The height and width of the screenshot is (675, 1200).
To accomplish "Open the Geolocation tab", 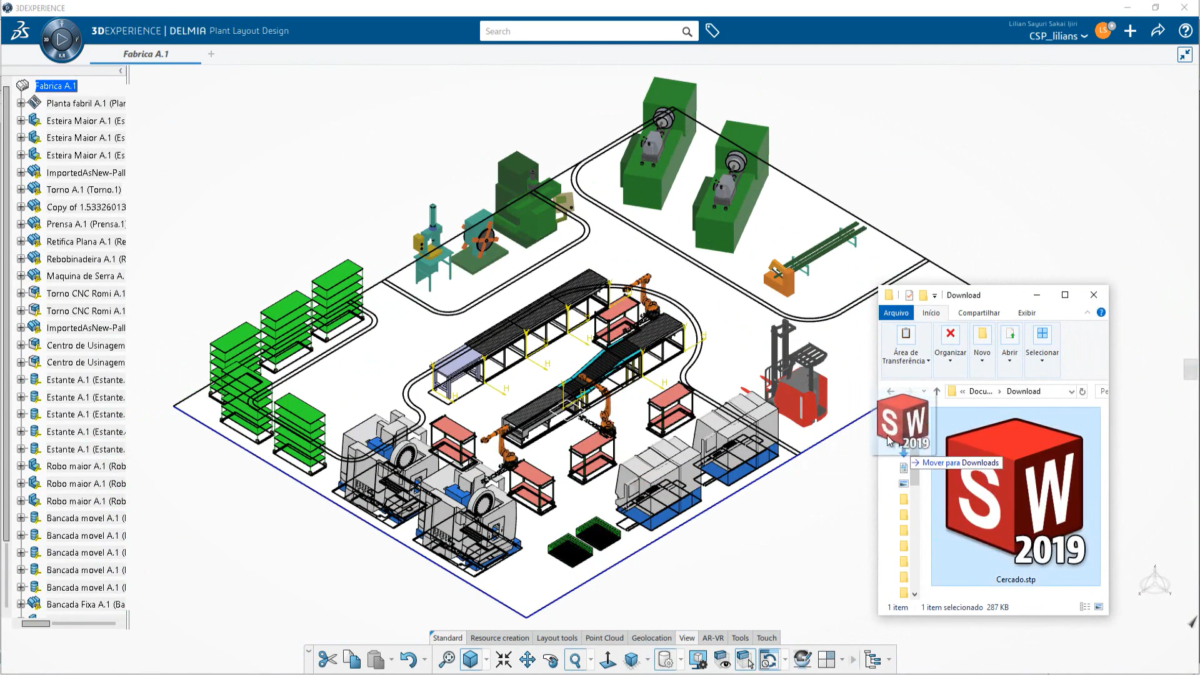I will coord(652,638).
